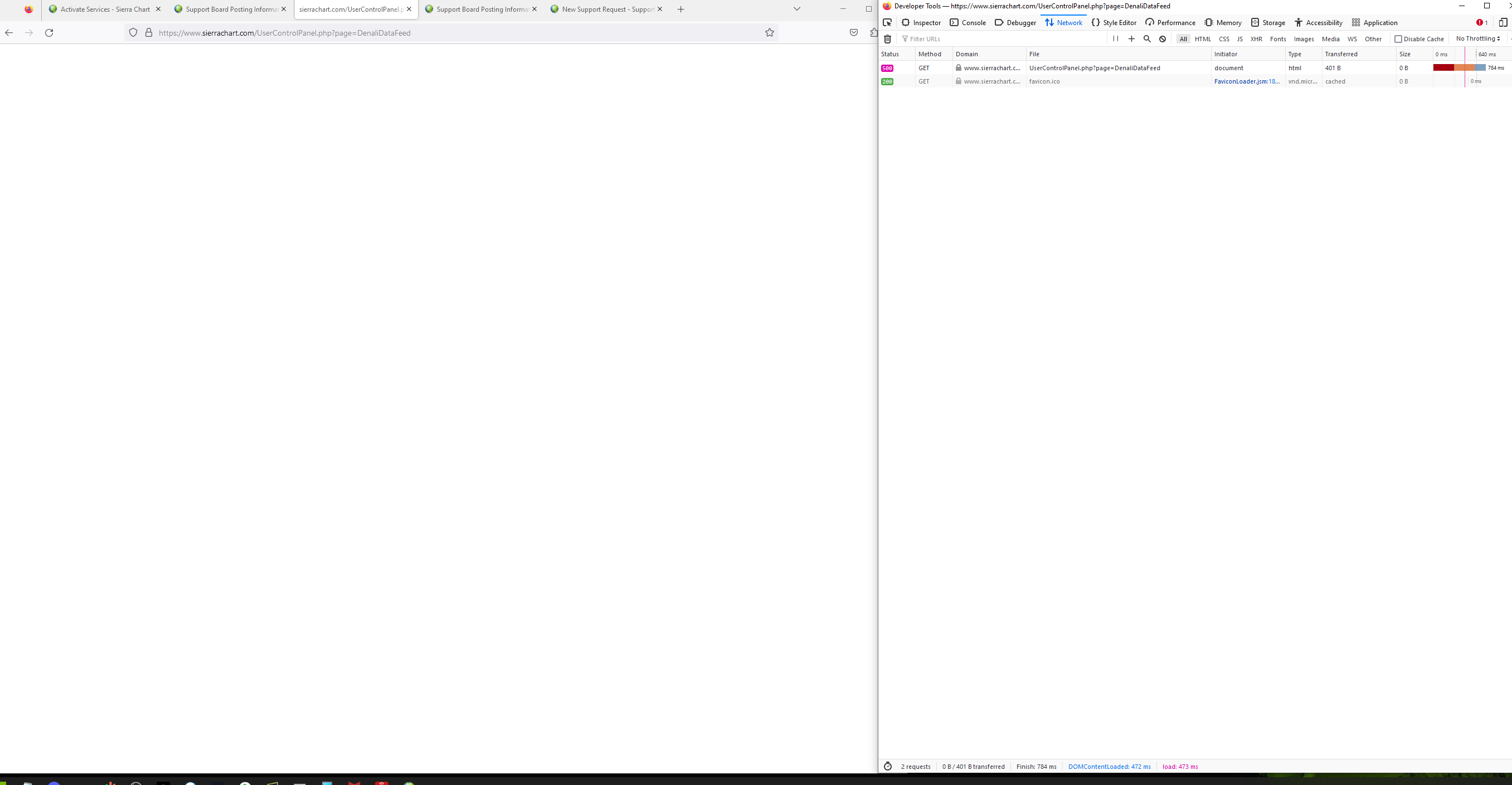This screenshot has width=1512, height=785.
Task: Click the Filter URLs input field
Action: (998, 39)
